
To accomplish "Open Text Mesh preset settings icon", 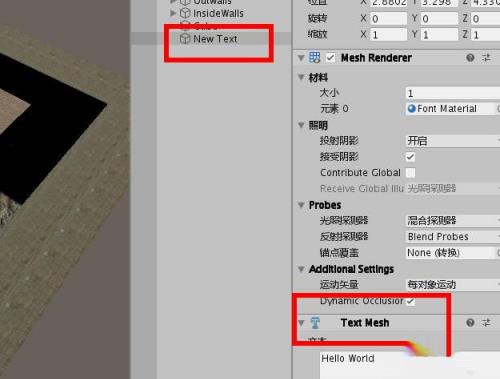I will [486, 323].
